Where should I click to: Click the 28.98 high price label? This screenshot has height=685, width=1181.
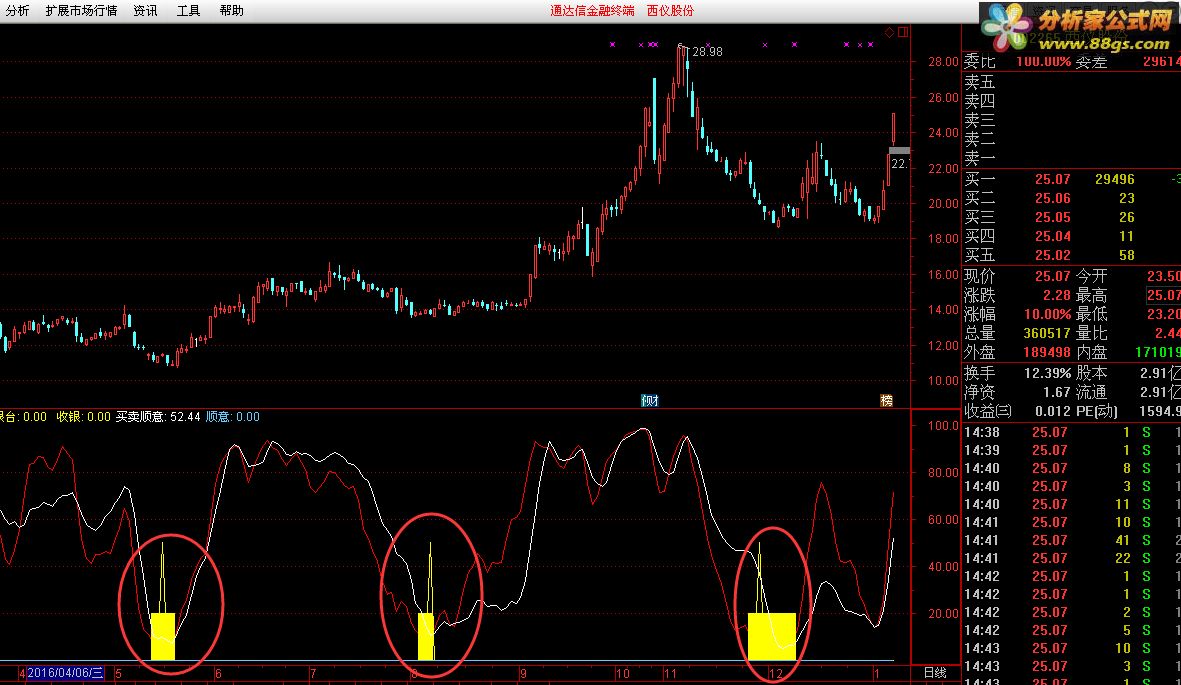click(707, 51)
